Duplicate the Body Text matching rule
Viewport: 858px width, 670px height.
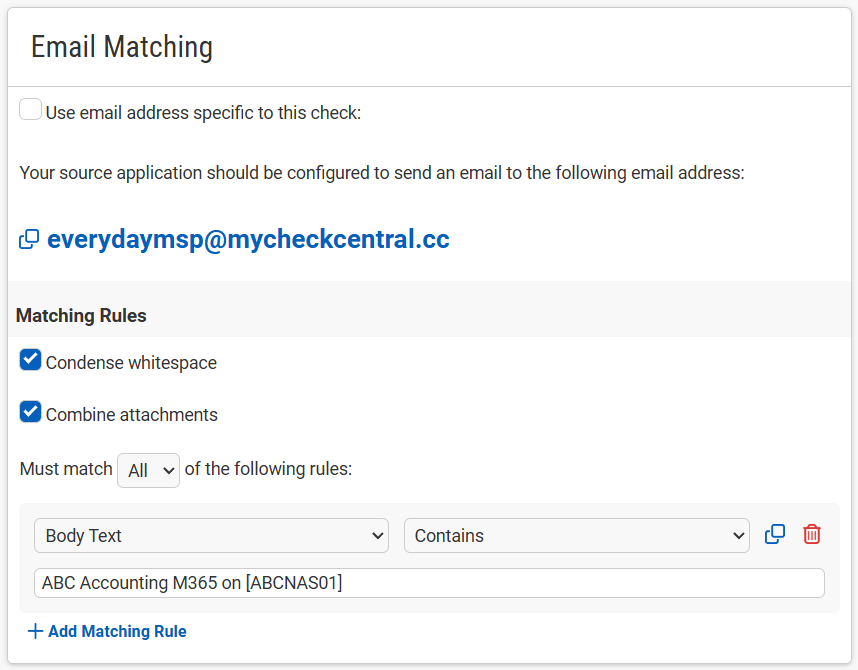pos(775,534)
